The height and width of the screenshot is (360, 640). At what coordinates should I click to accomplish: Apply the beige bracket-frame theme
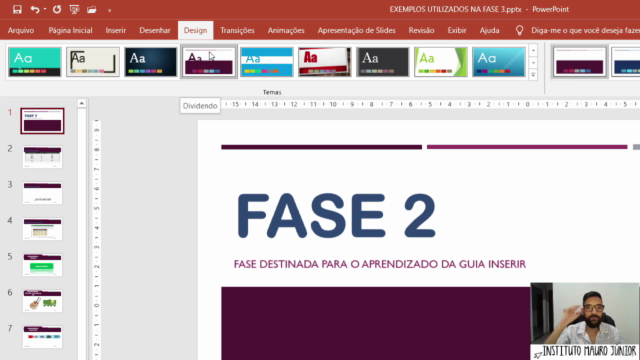(x=93, y=62)
